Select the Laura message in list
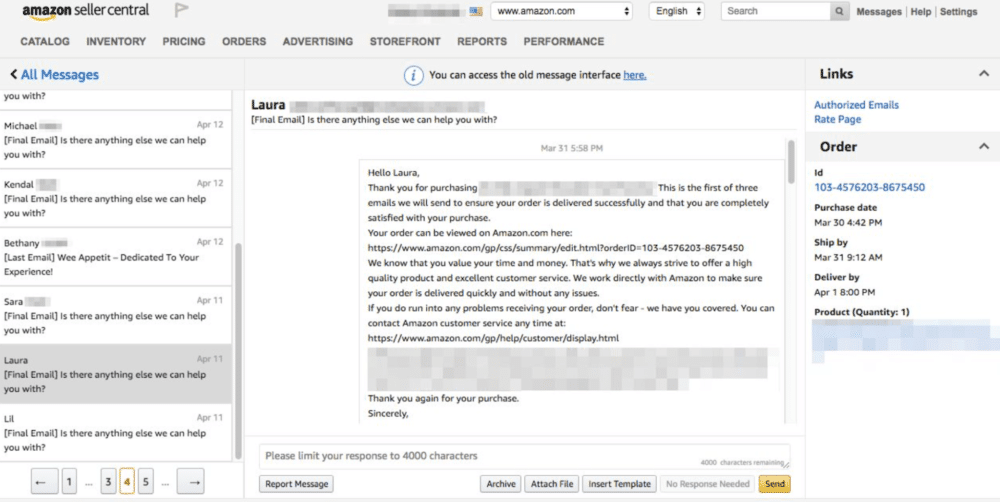Image resolution: width=1000 pixels, height=502 pixels. click(x=115, y=374)
